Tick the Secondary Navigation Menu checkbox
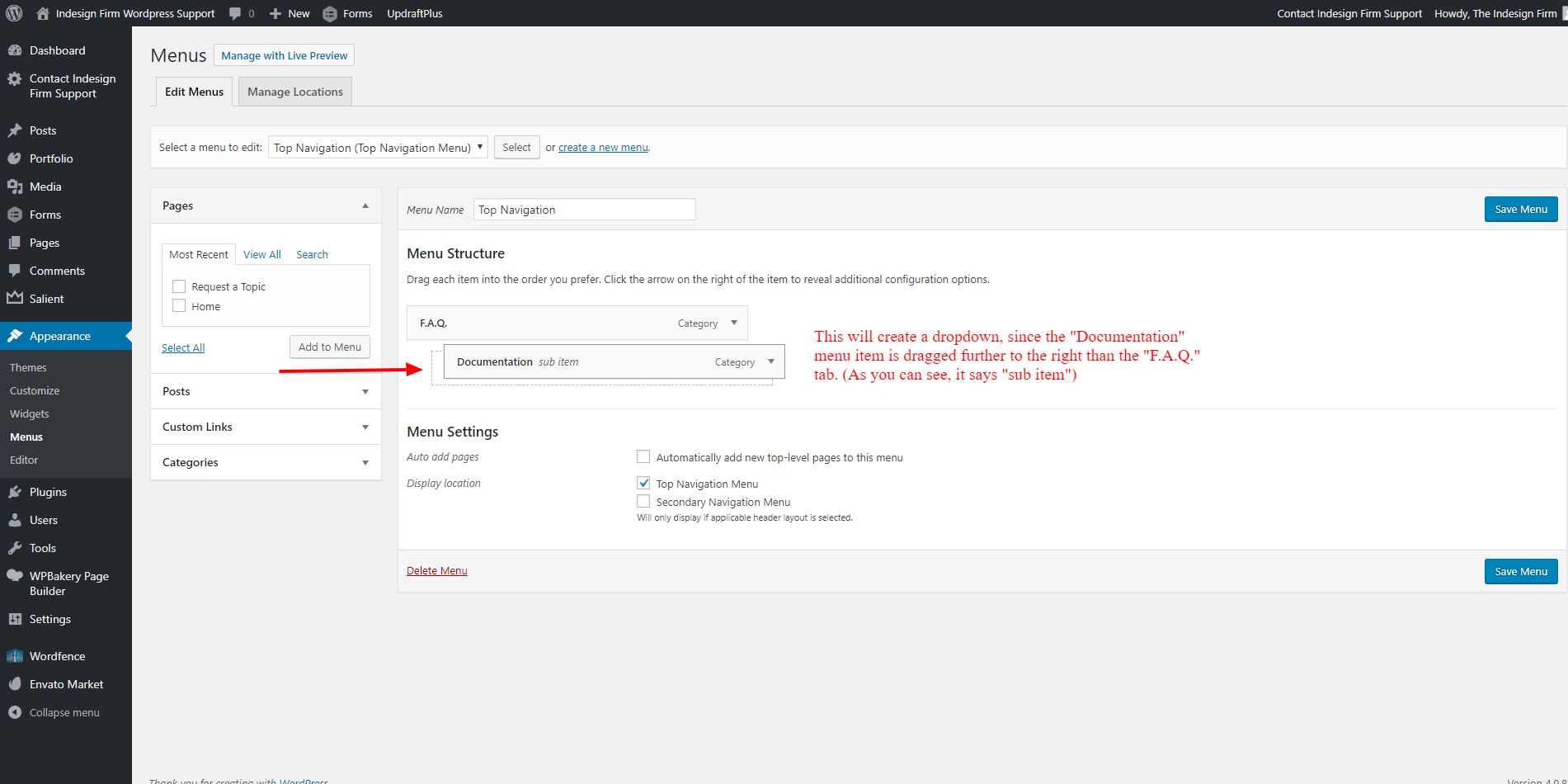The width and height of the screenshot is (1568, 784). point(643,501)
